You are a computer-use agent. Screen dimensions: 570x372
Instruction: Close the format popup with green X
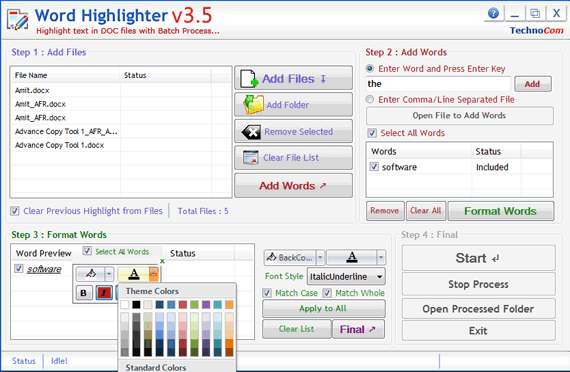(x=162, y=261)
